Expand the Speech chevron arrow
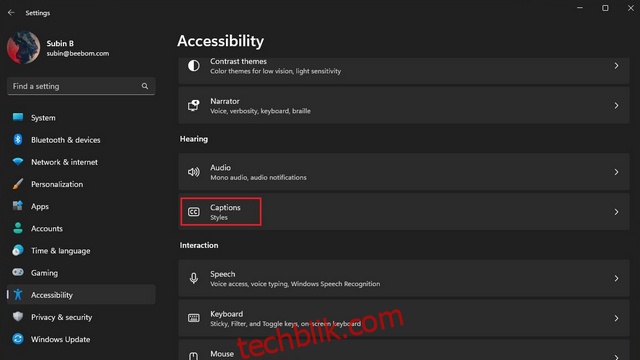The width and height of the screenshot is (640, 360). tap(616, 278)
